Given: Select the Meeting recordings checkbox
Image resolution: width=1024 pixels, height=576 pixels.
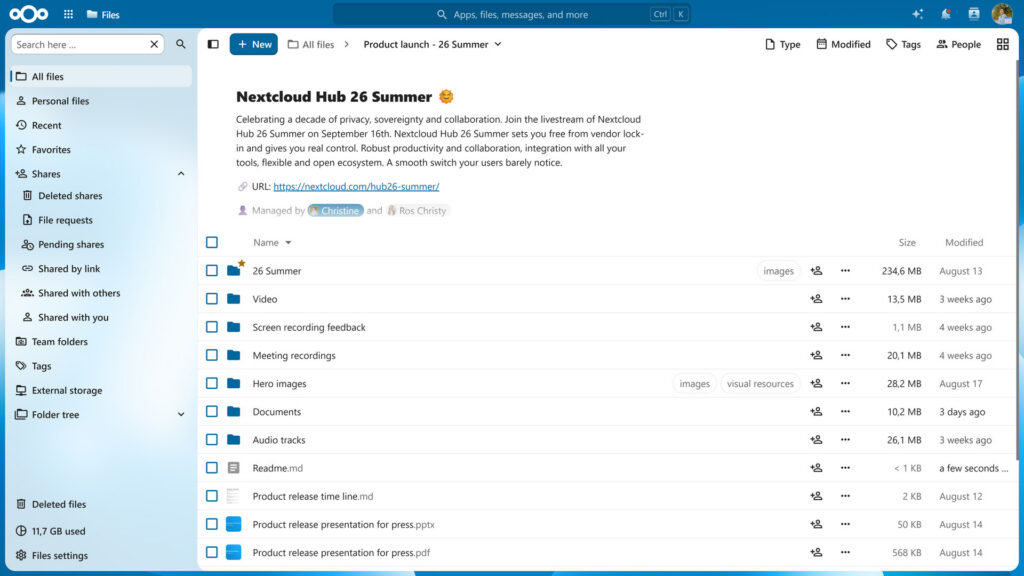Looking at the screenshot, I should point(212,355).
